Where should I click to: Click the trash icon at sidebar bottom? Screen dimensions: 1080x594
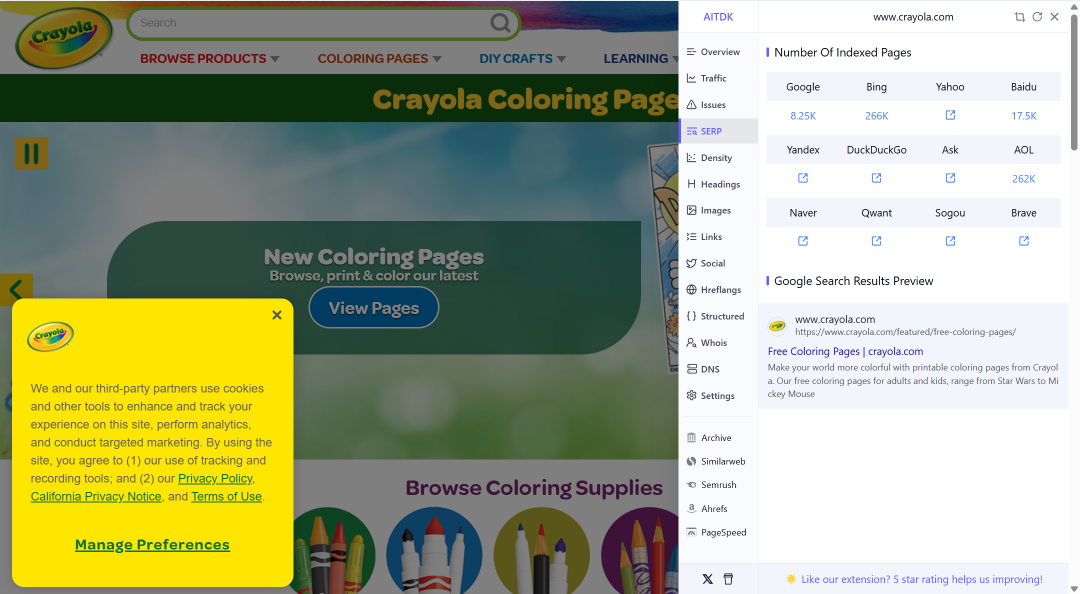[x=728, y=579]
